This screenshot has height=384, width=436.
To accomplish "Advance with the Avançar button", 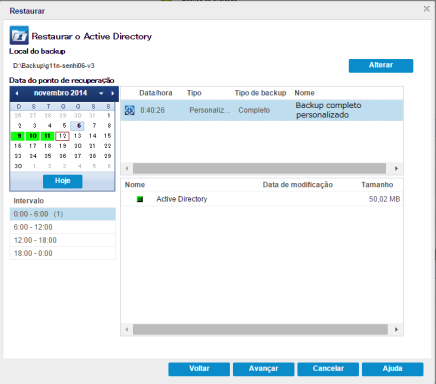I will click(x=263, y=369).
